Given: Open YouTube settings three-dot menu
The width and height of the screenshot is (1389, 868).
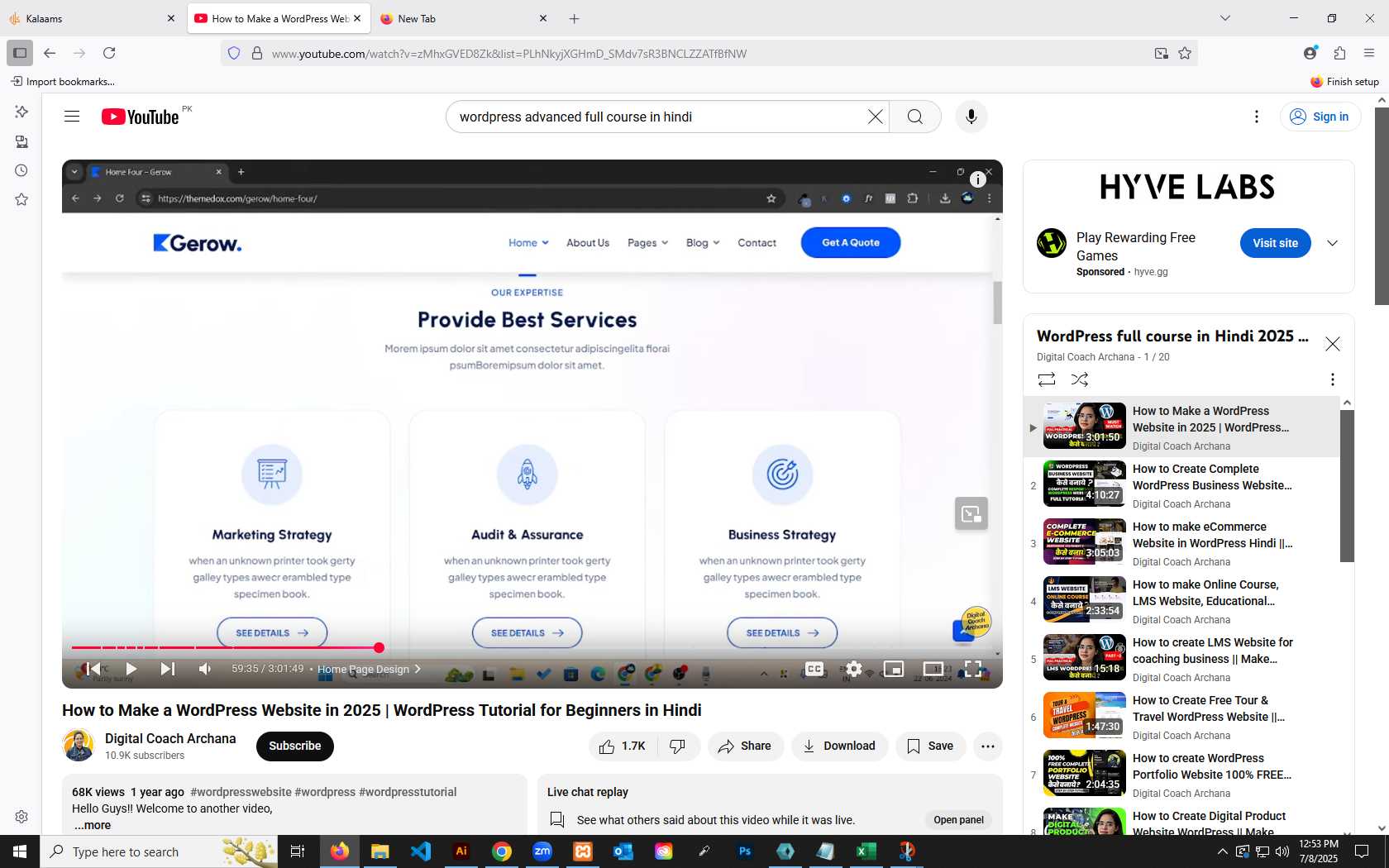Looking at the screenshot, I should point(1257,117).
